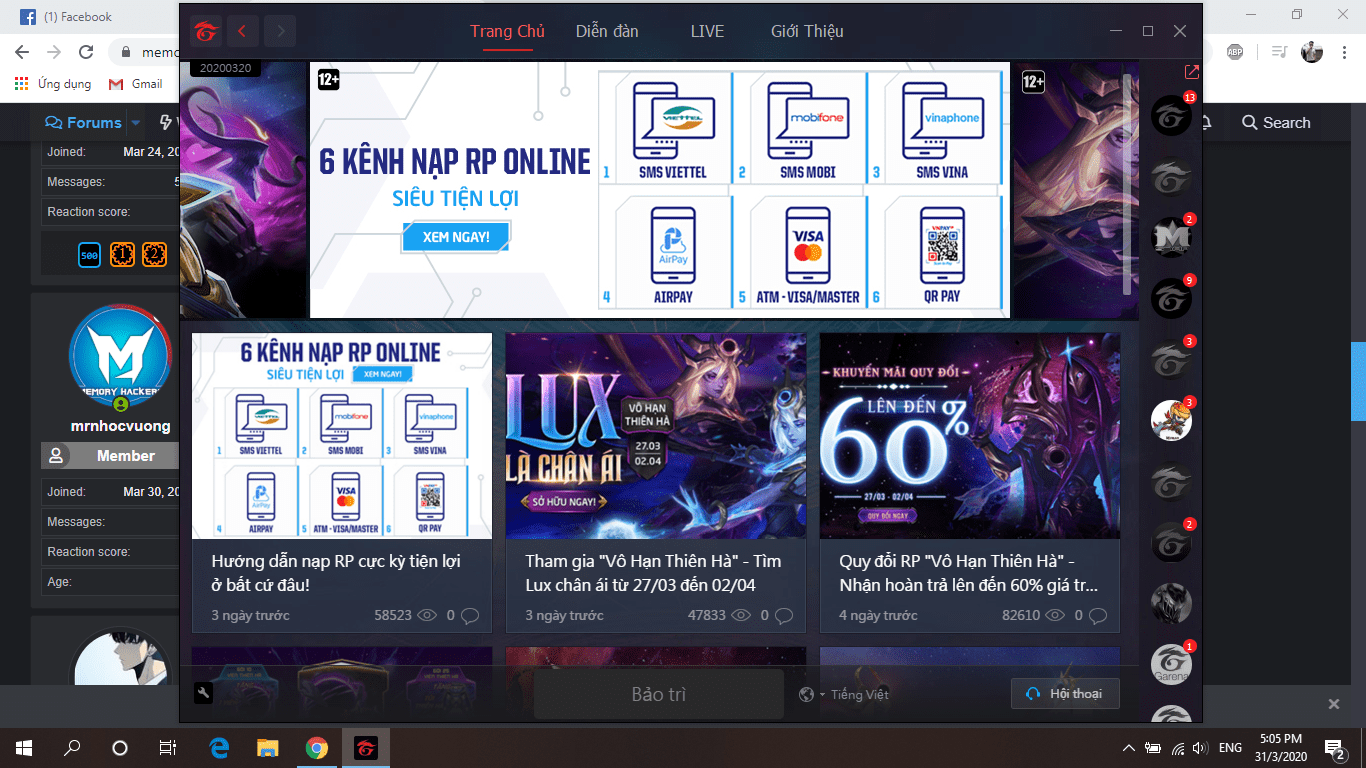Open the mrnhocvuong user profile link
Screen dimensions: 1366x768
tap(120, 426)
